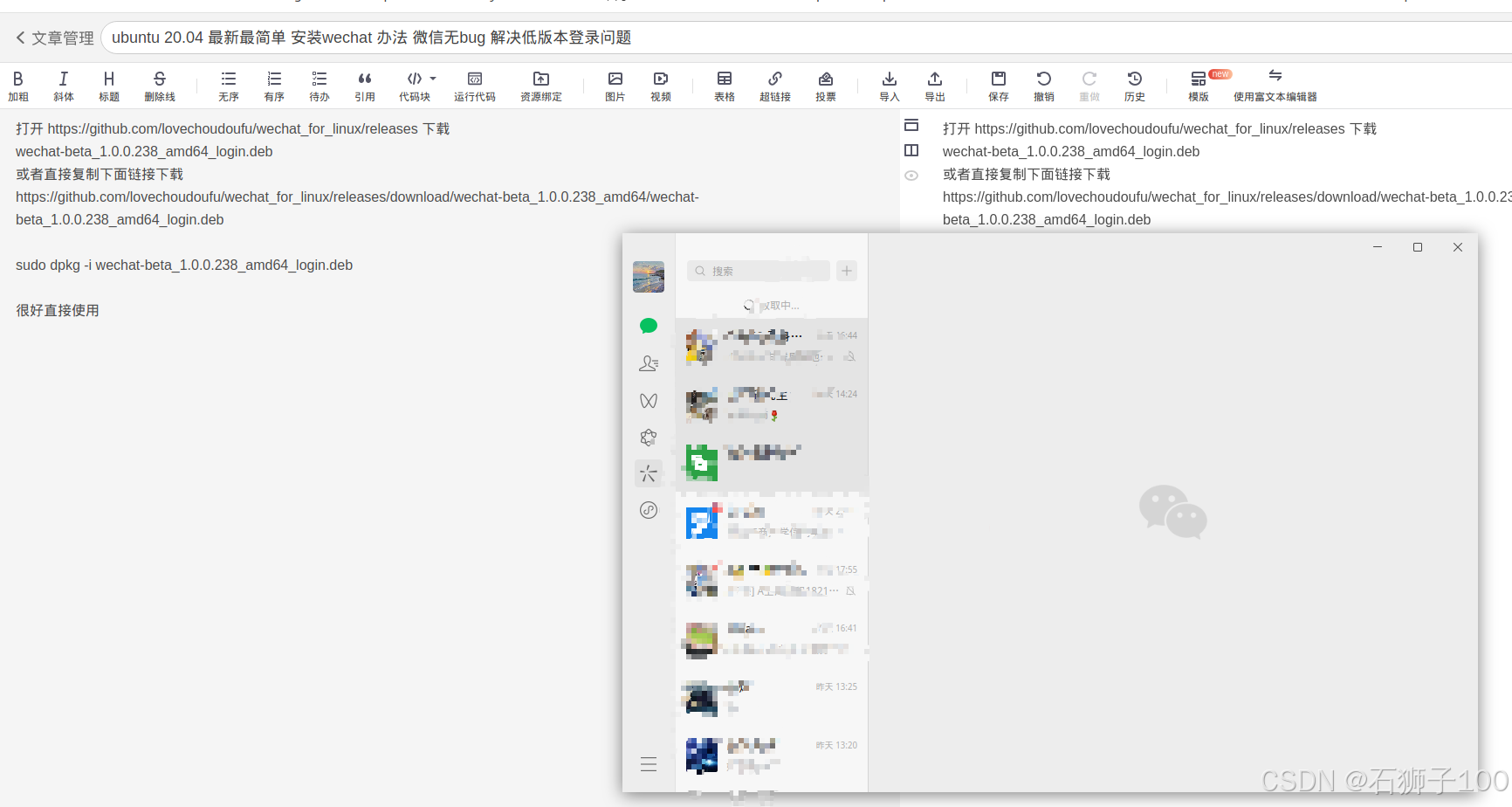The height and width of the screenshot is (807, 1512).
Task: Insert a hyperlink using the 超链接 tool
Action: tap(774, 85)
